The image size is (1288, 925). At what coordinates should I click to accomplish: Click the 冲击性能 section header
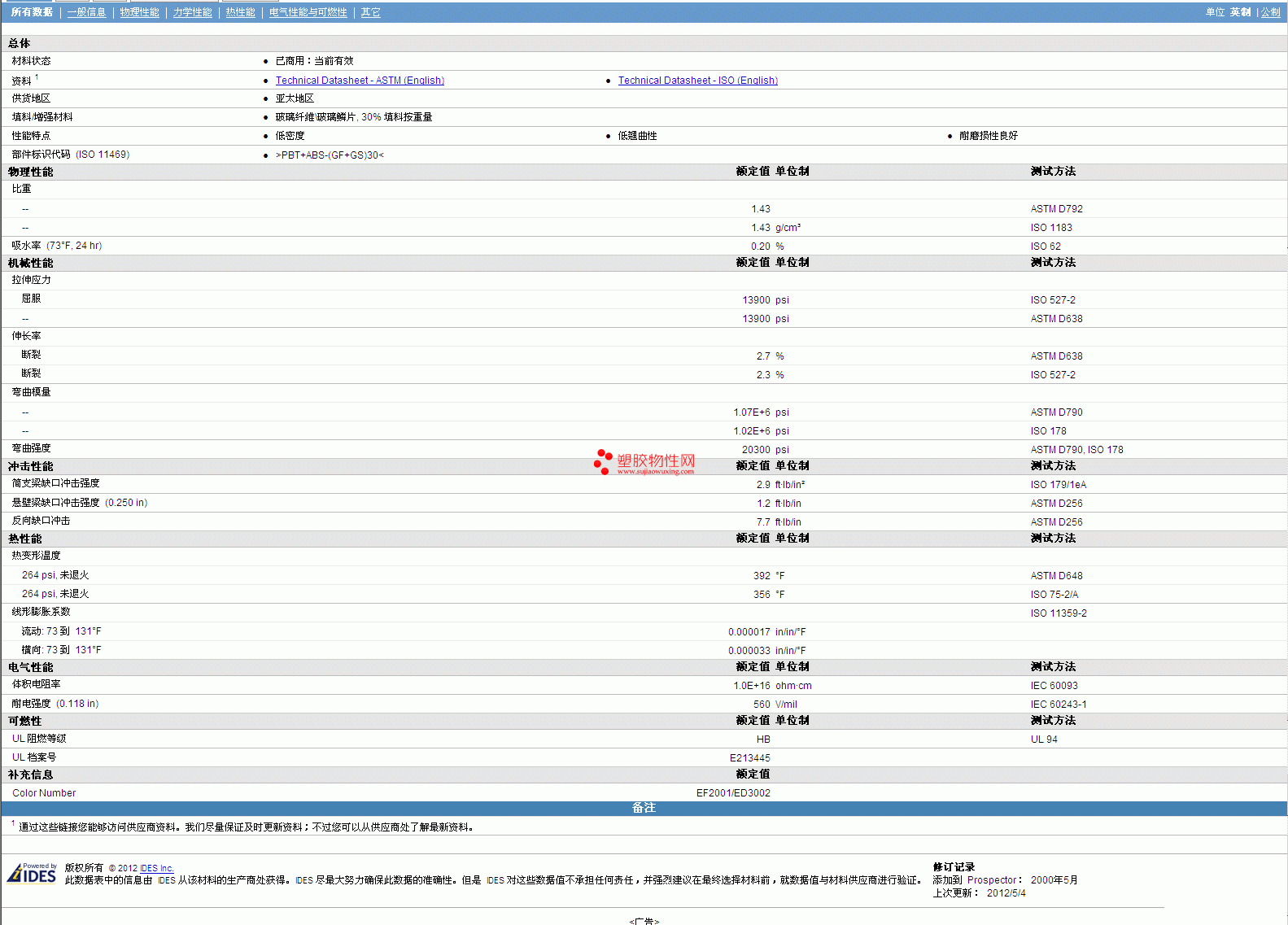(x=31, y=466)
